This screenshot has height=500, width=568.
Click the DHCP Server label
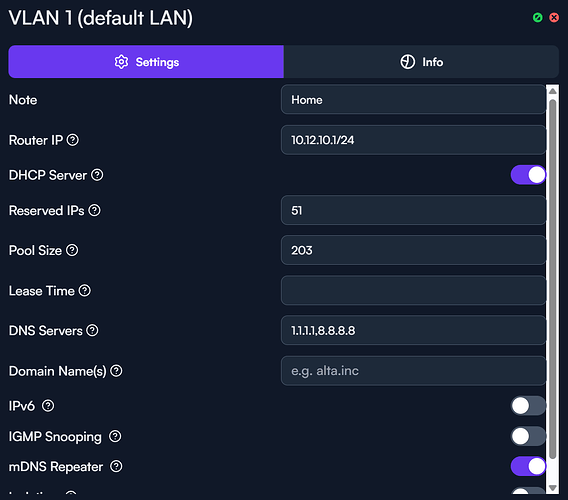tap(48, 175)
